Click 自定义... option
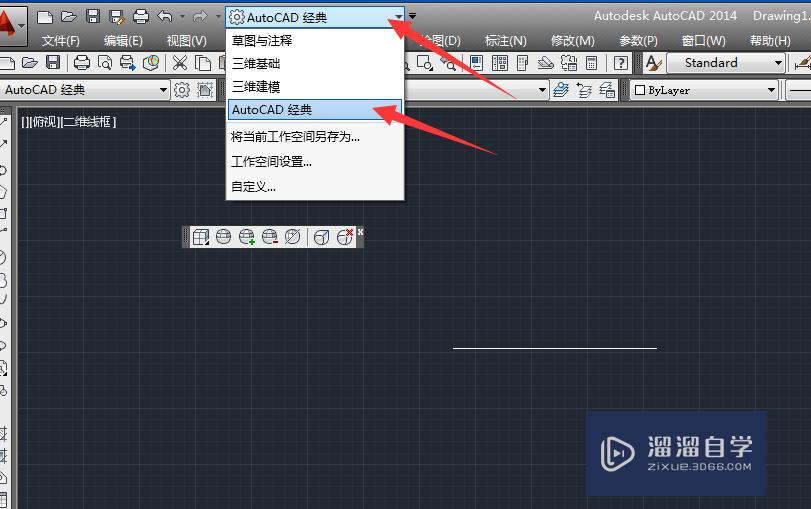 (x=314, y=187)
